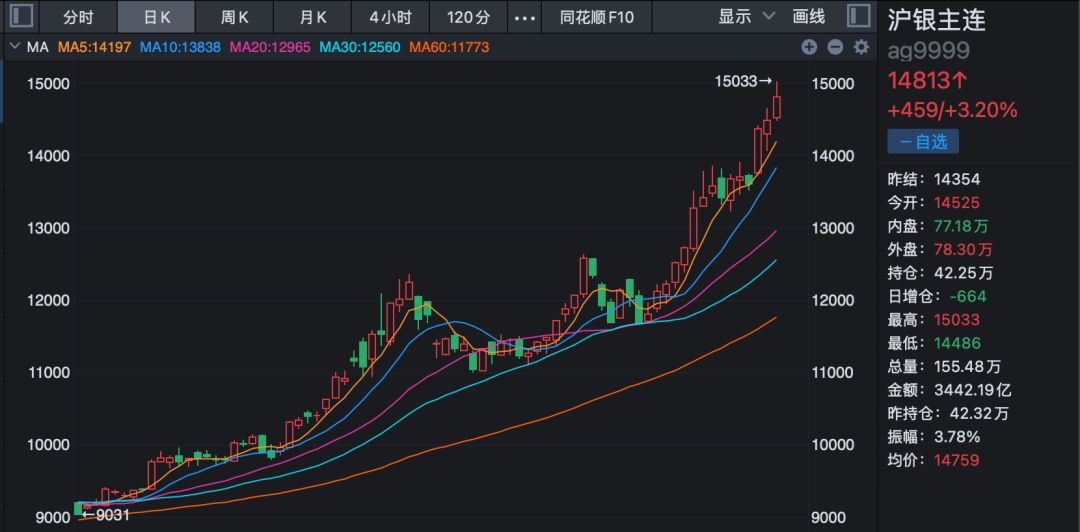This screenshot has width=1080, height=532.
Task: Toggle the right sidebar panel icon
Action: tap(857, 16)
